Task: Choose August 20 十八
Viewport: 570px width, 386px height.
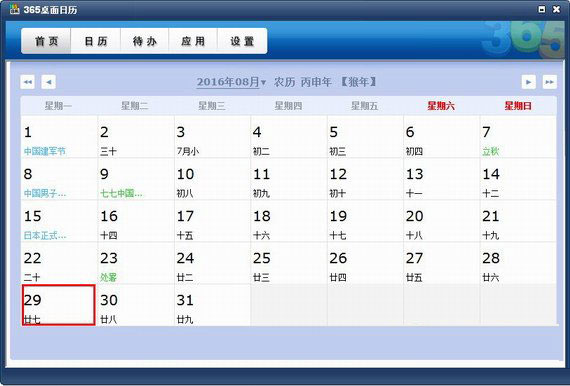Action: [442, 221]
